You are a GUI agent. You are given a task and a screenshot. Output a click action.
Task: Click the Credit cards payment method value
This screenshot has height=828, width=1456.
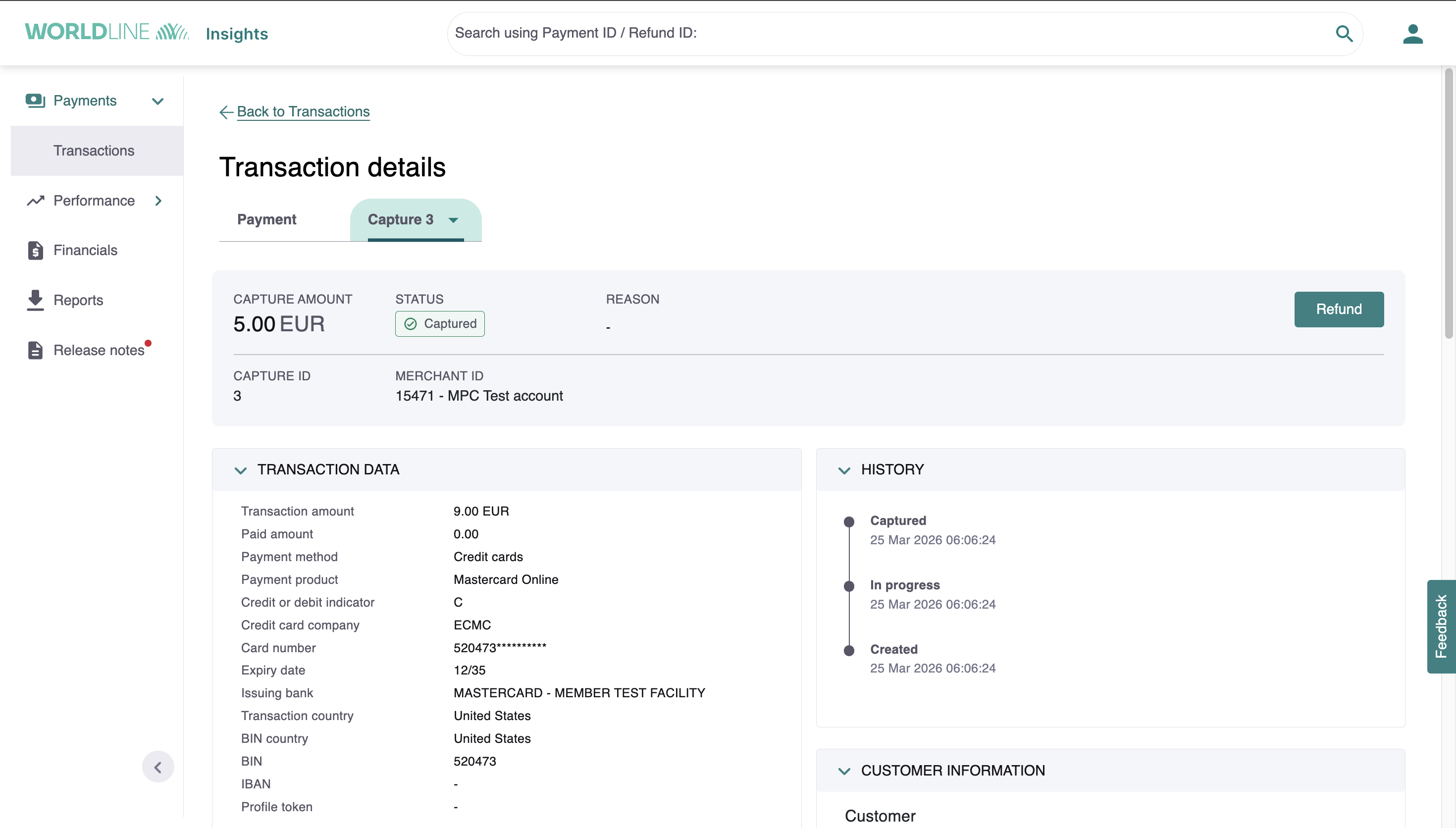(488, 557)
